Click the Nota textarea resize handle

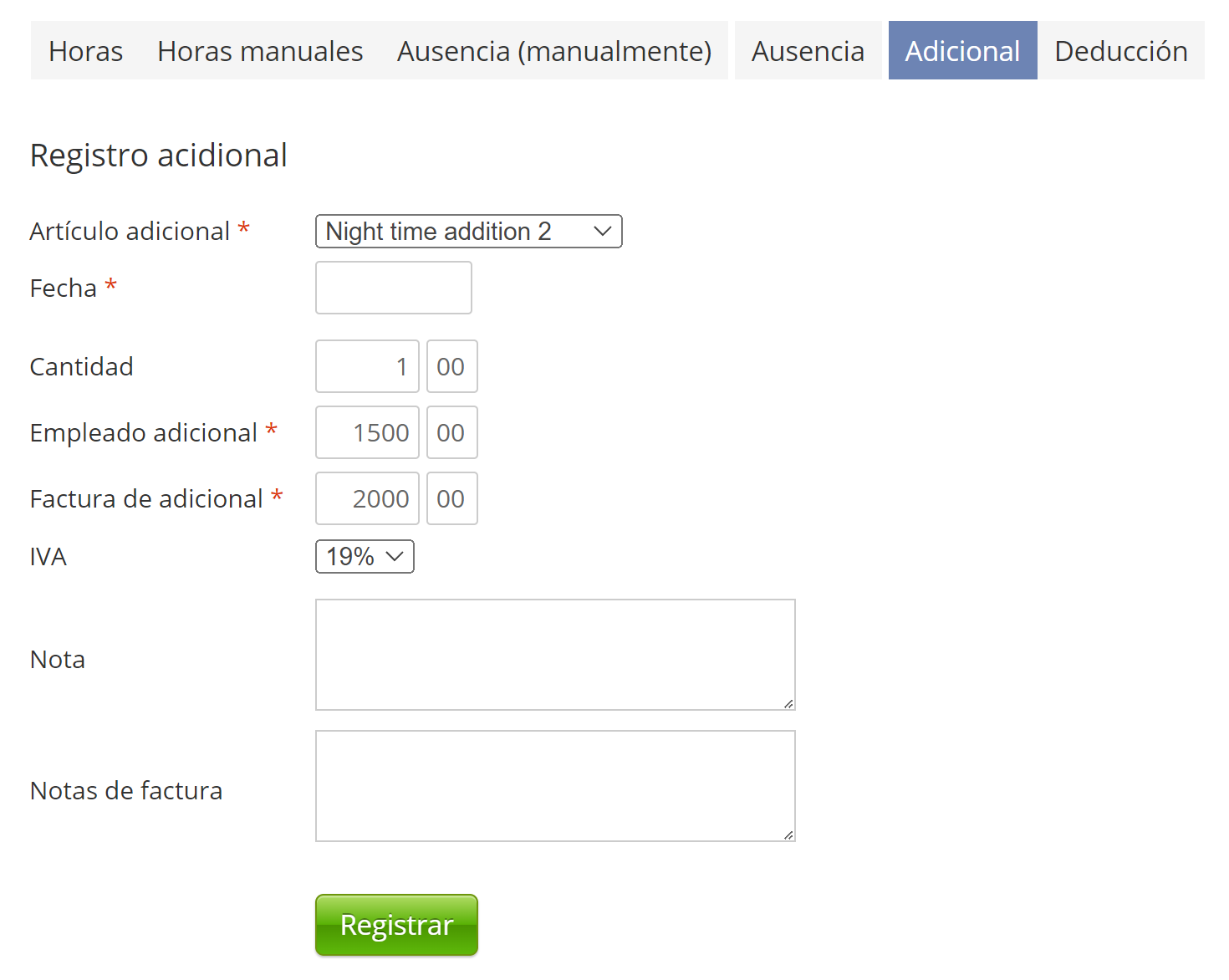788,704
